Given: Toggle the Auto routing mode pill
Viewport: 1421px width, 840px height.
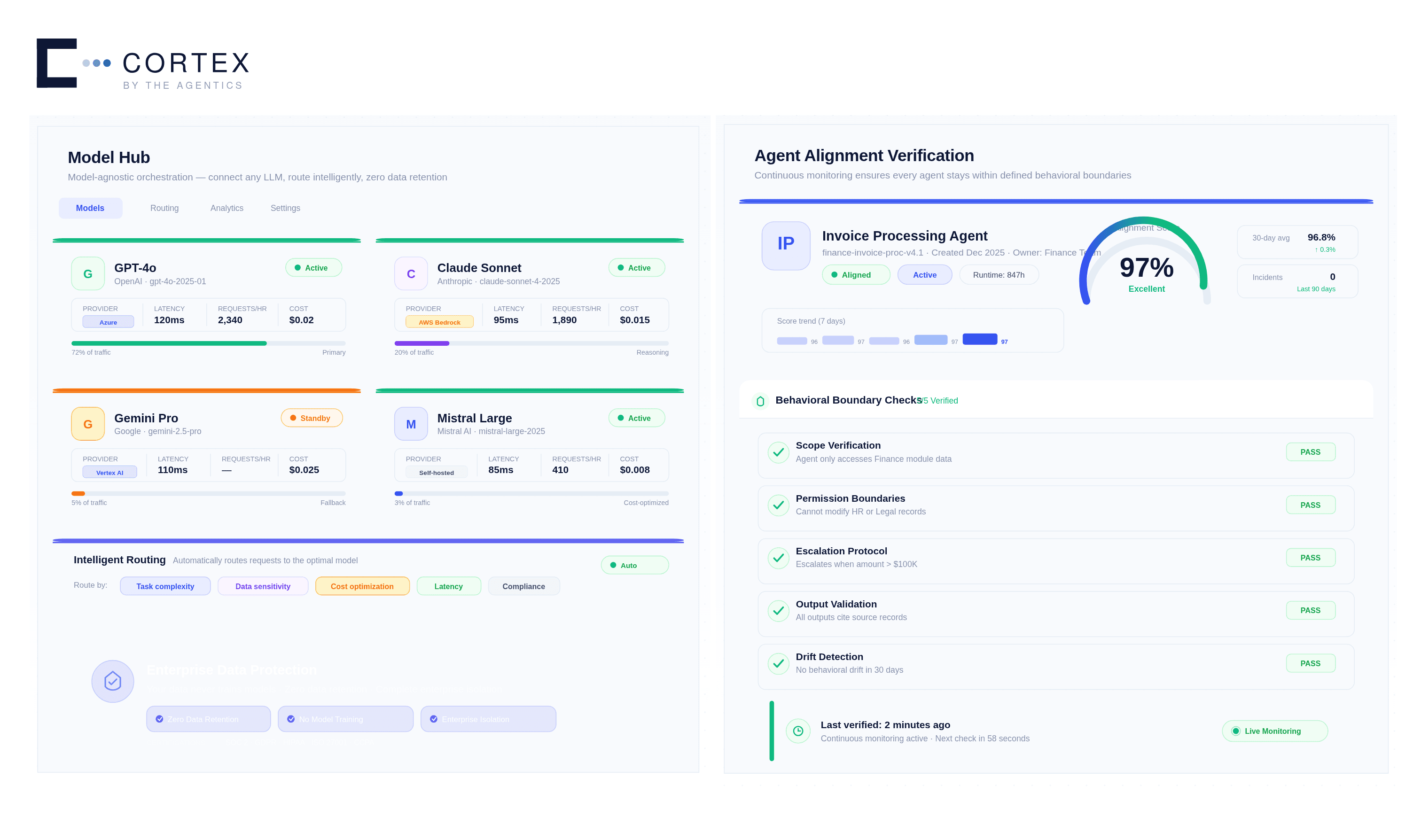Looking at the screenshot, I should point(634,565).
